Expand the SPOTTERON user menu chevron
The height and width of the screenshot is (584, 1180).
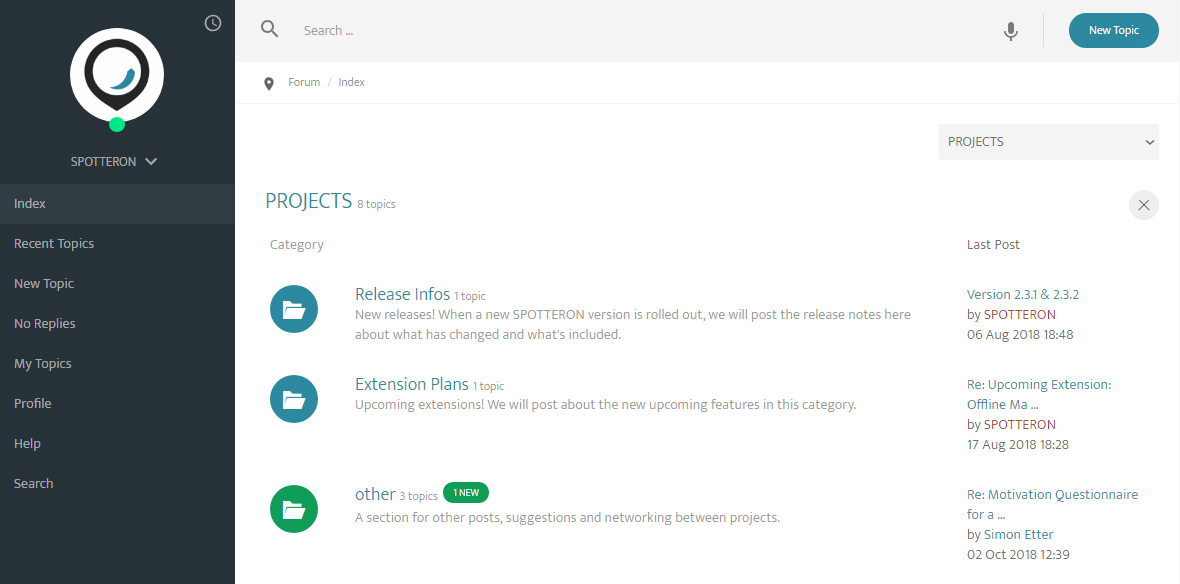pos(151,161)
